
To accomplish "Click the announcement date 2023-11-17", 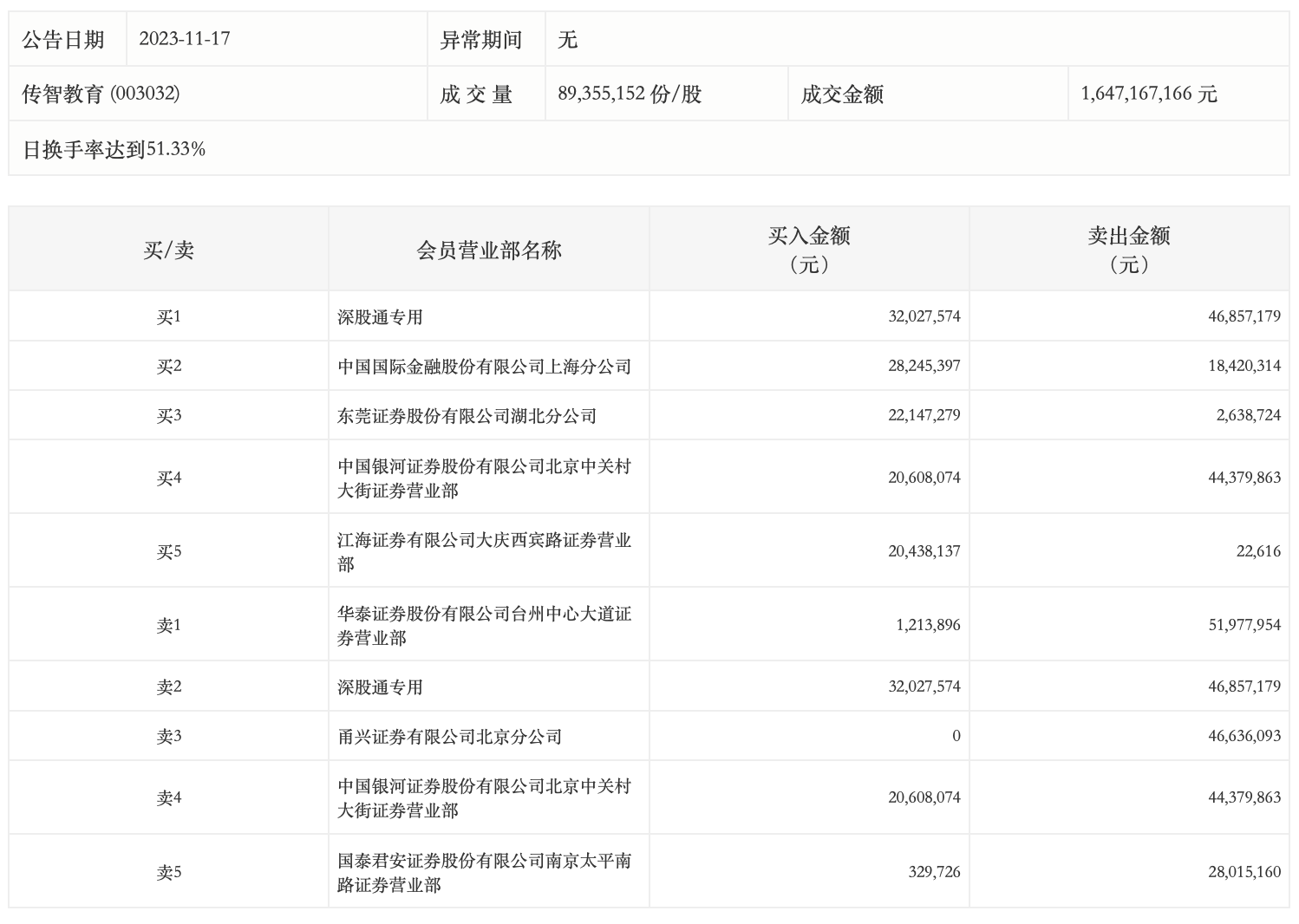I will pyautogui.click(x=185, y=39).
